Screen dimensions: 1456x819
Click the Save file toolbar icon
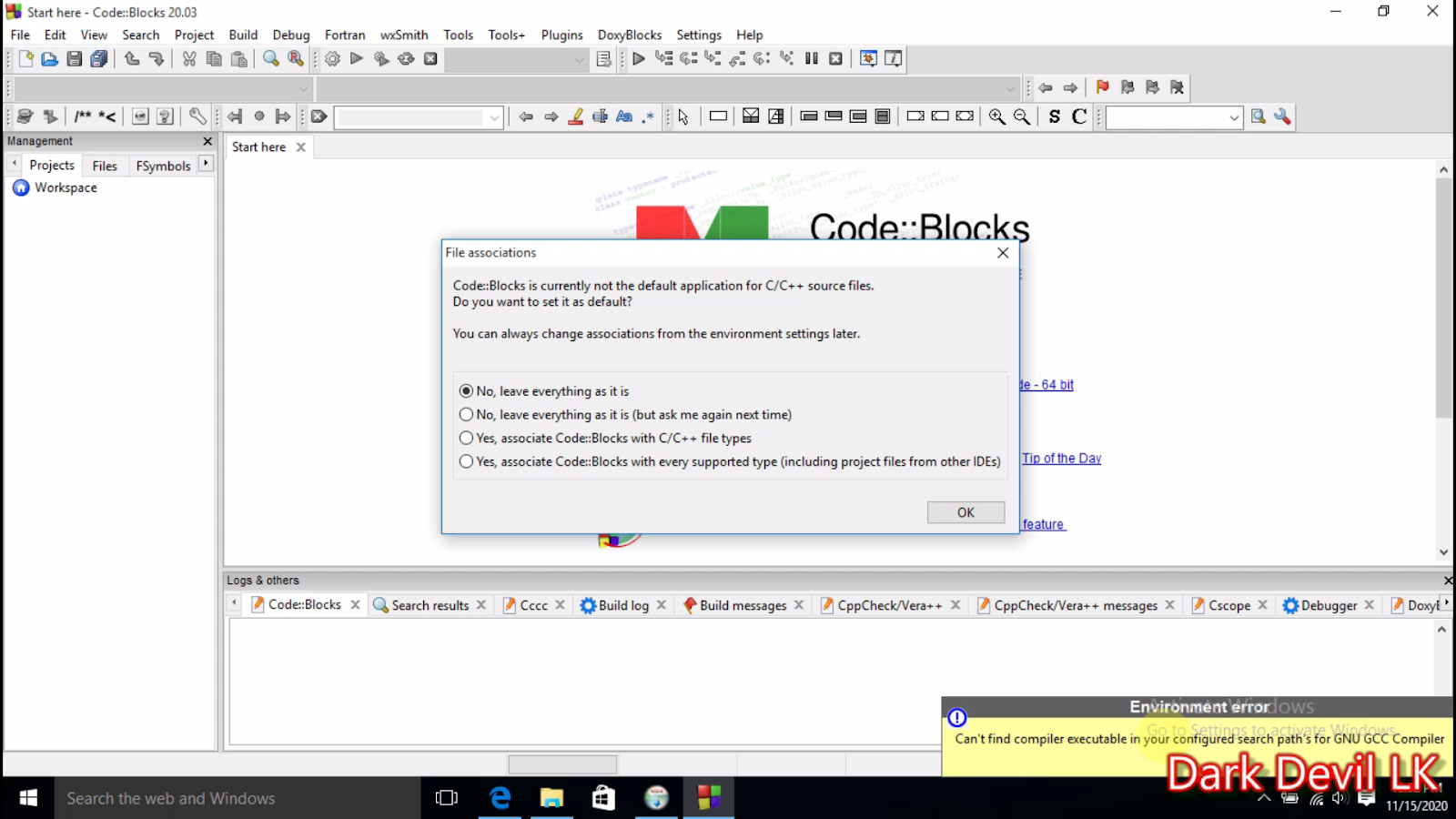[75, 59]
